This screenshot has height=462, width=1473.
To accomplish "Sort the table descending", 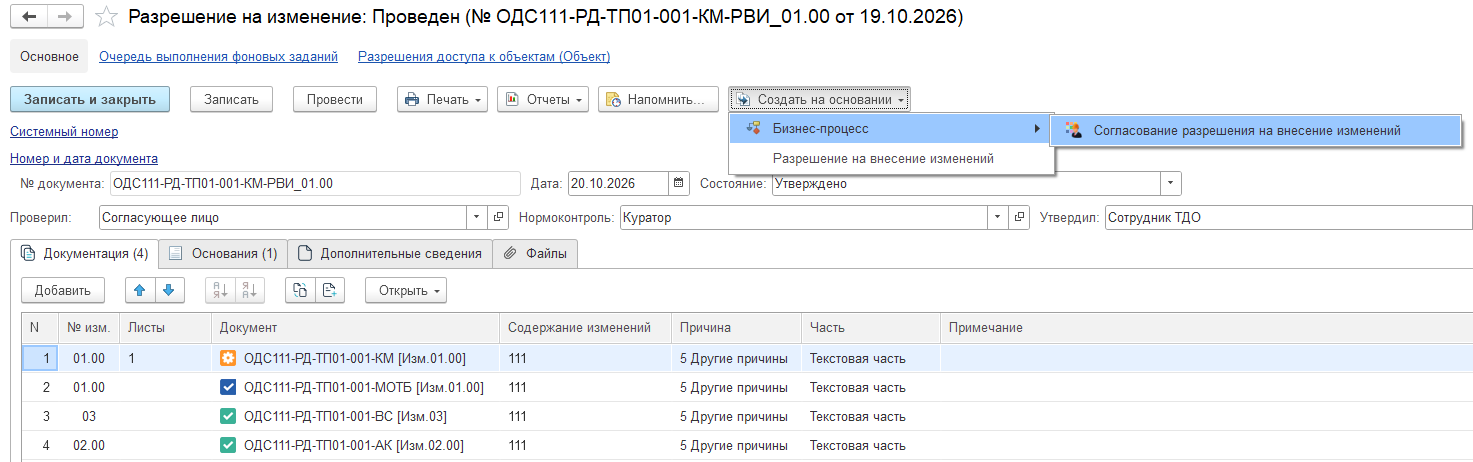I will click(250, 290).
